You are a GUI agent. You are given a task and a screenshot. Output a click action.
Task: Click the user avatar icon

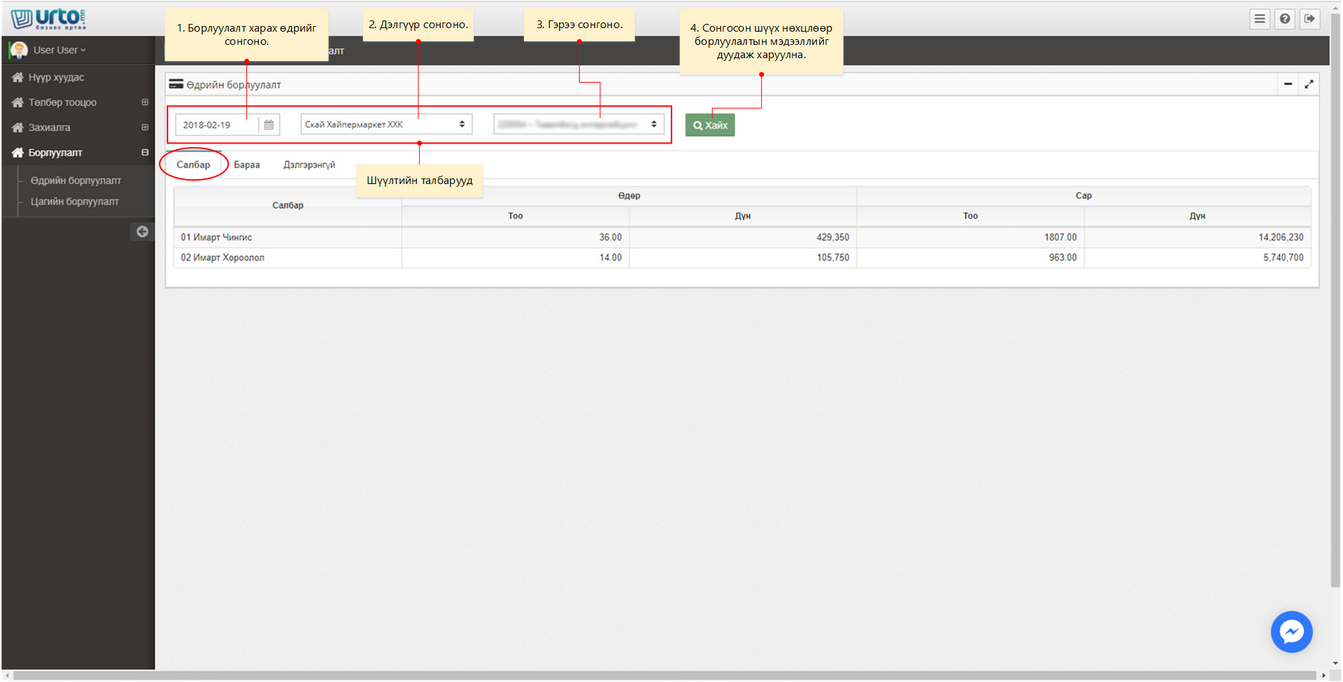pyautogui.click(x=18, y=50)
